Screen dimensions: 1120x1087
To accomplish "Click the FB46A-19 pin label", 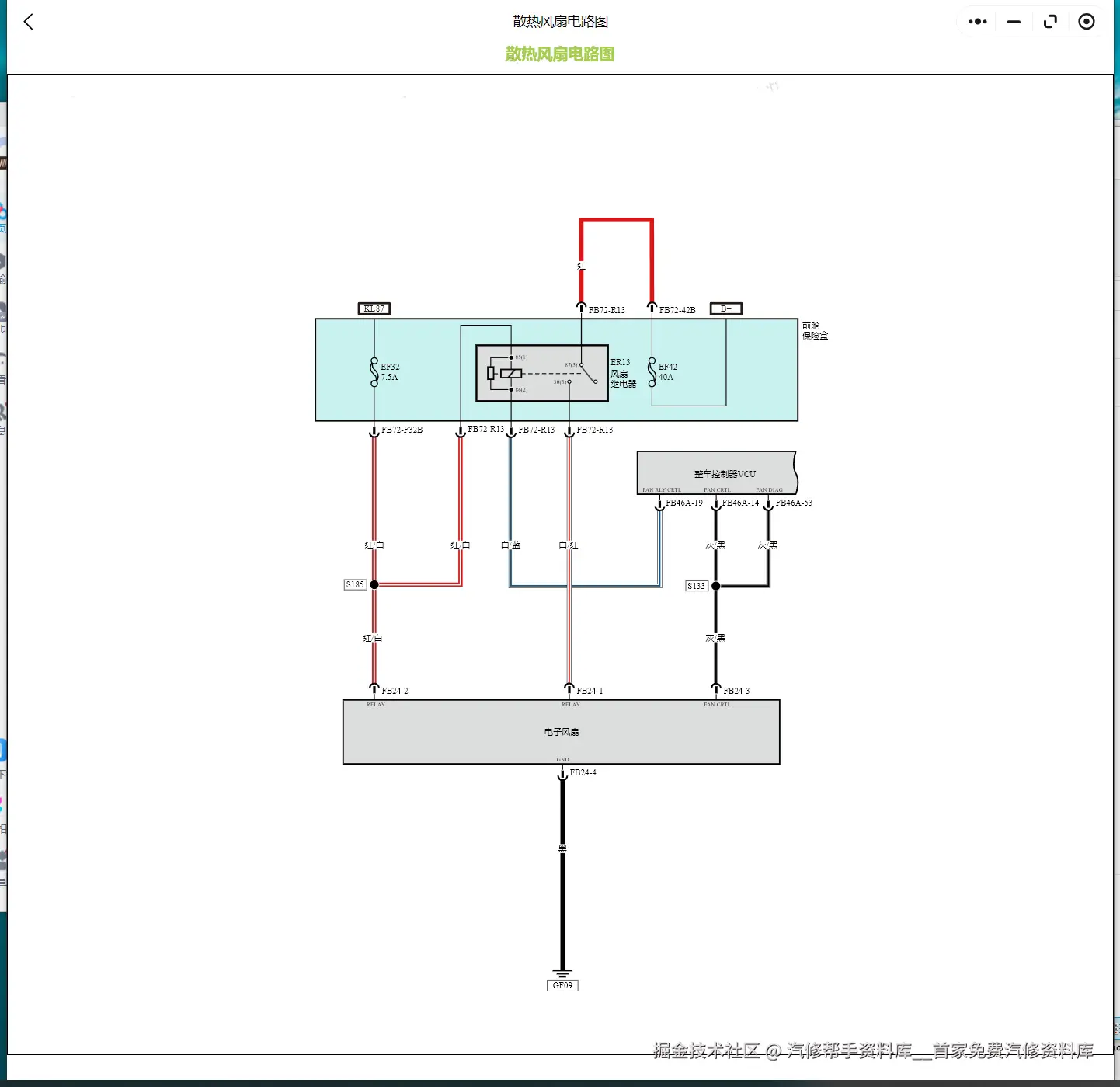I will click(x=684, y=503).
